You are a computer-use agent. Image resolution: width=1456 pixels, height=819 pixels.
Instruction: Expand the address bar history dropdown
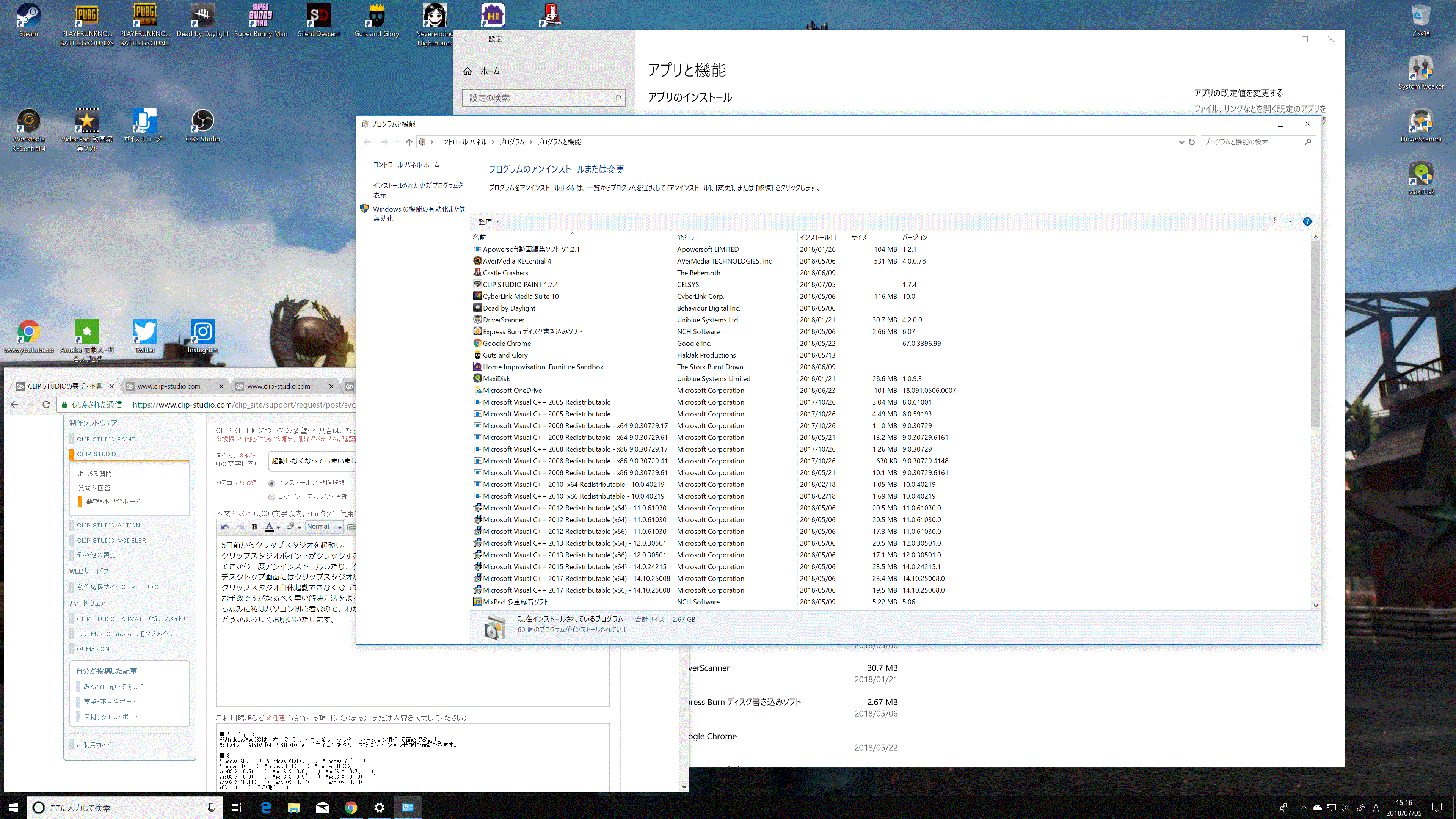(1181, 142)
